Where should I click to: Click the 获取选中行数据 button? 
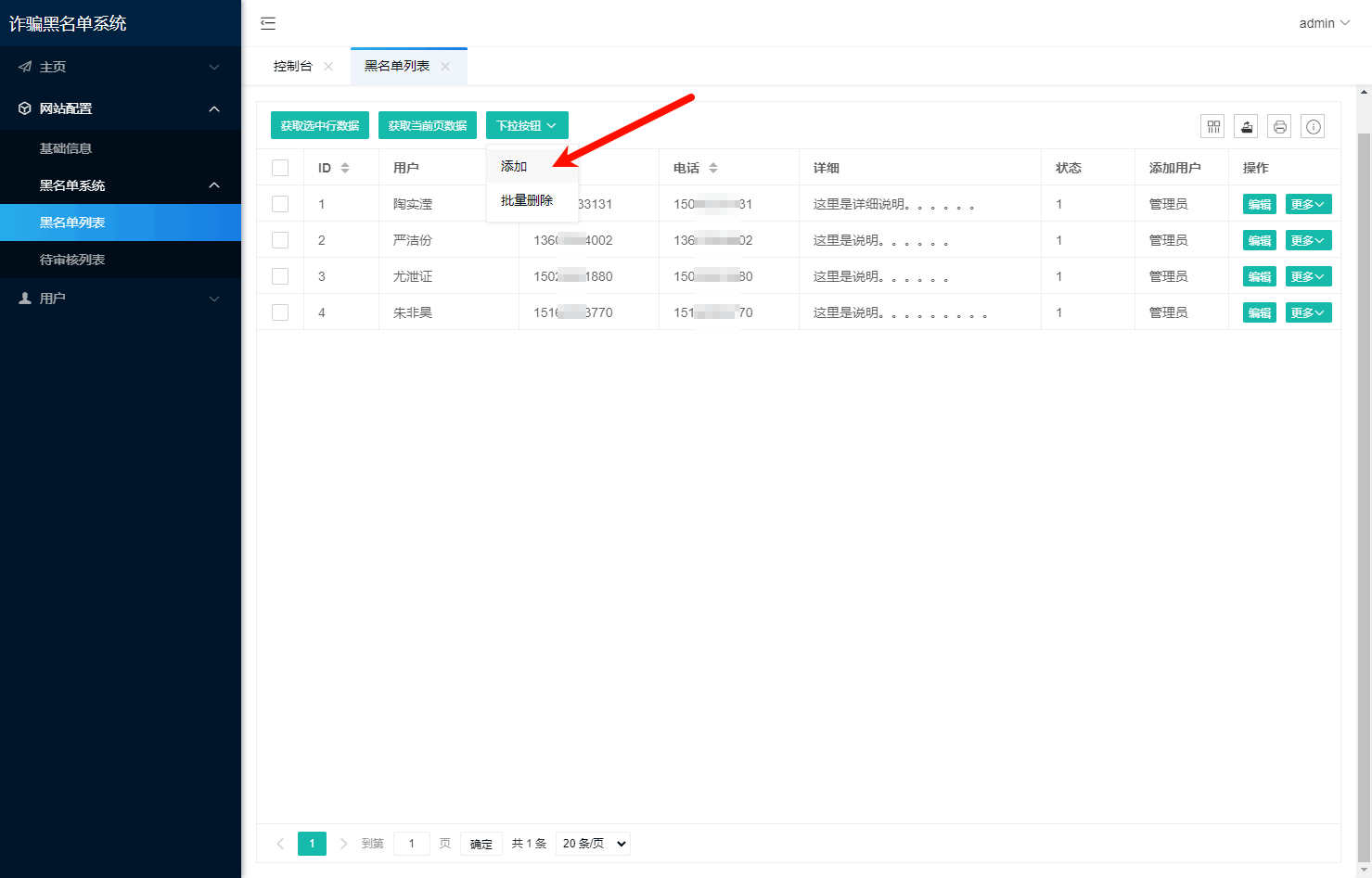click(319, 124)
